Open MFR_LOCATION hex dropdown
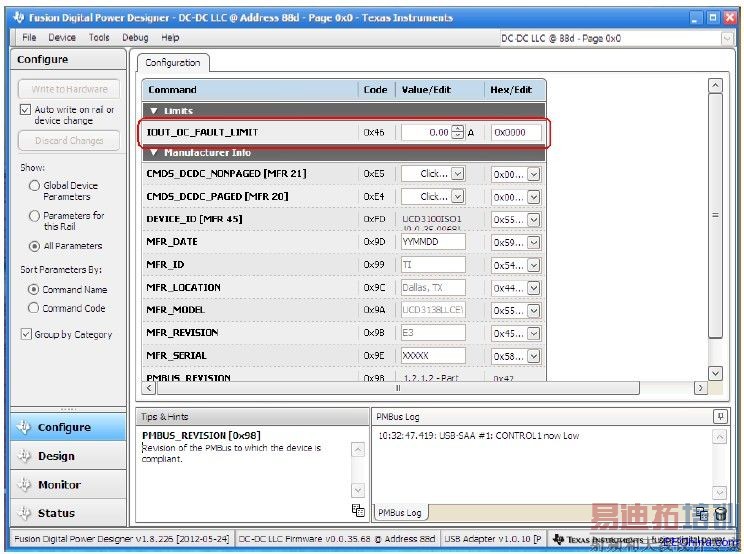Viewport: 744px width, 554px height. click(x=534, y=288)
